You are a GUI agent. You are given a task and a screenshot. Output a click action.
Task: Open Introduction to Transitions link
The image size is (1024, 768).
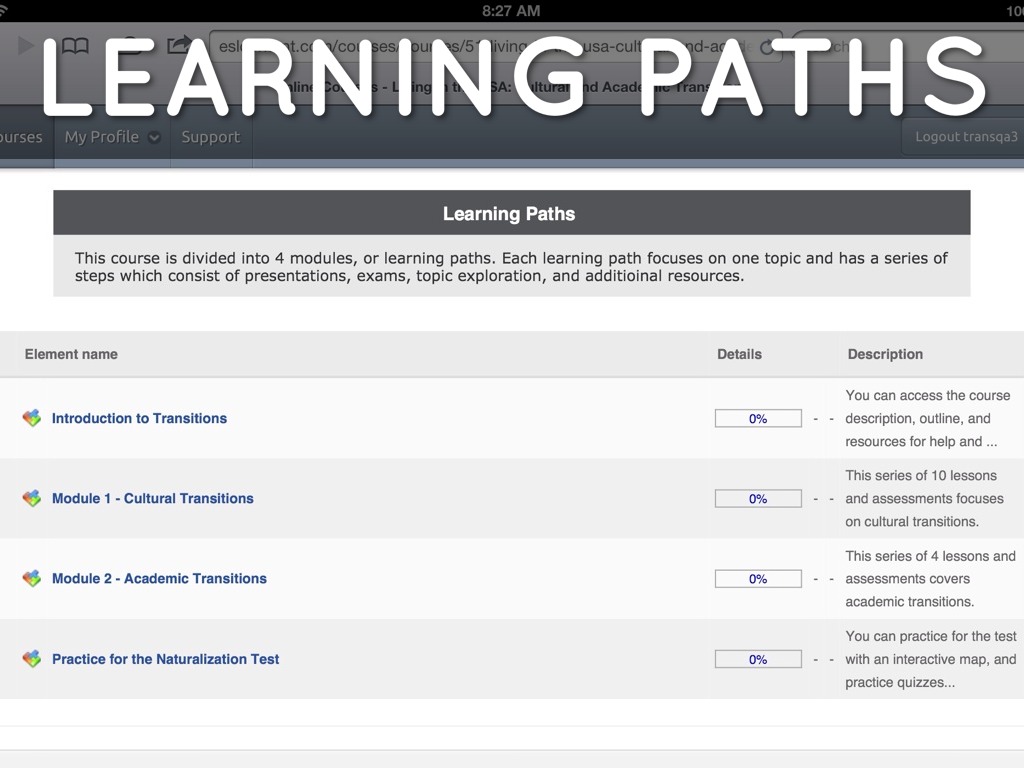coord(139,418)
